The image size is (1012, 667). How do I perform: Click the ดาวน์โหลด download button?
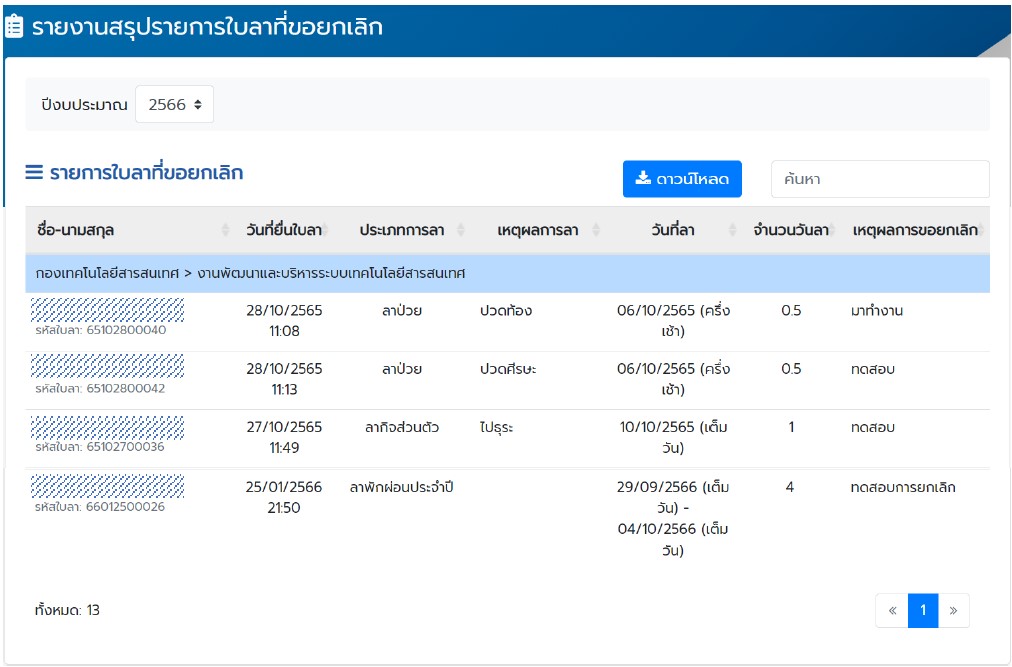(x=682, y=179)
